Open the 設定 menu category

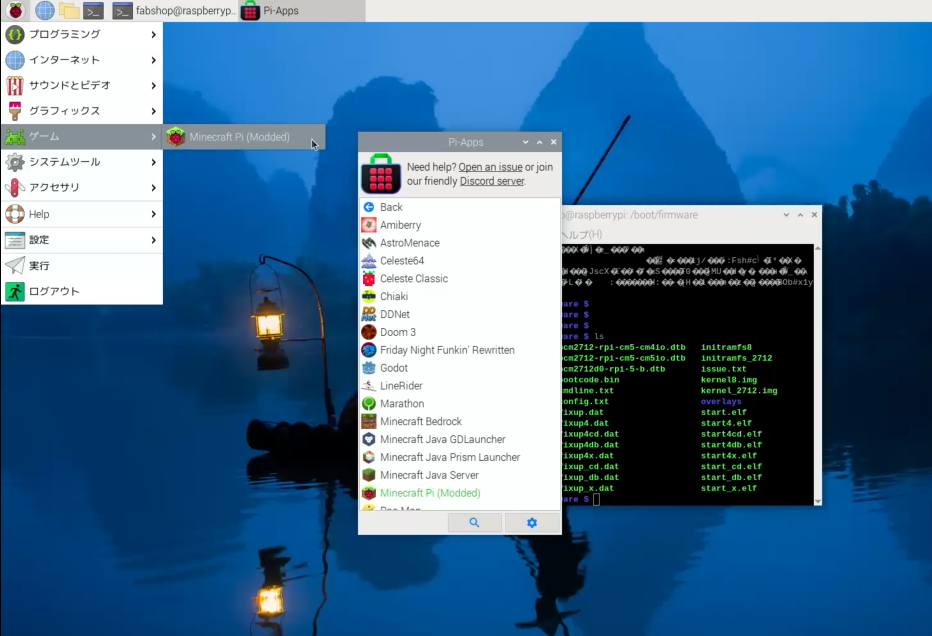tap(81, 240)
